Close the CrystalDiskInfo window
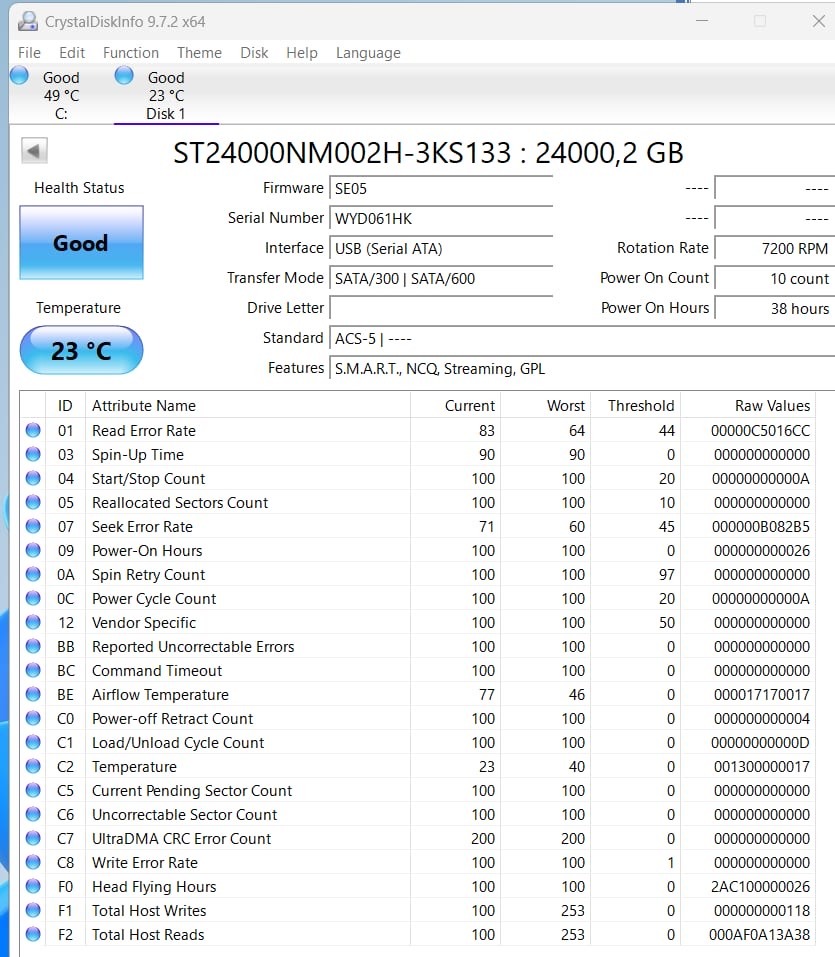Image resolution: width=835 pixels, height=957 pixels. [x=819, y=21]
